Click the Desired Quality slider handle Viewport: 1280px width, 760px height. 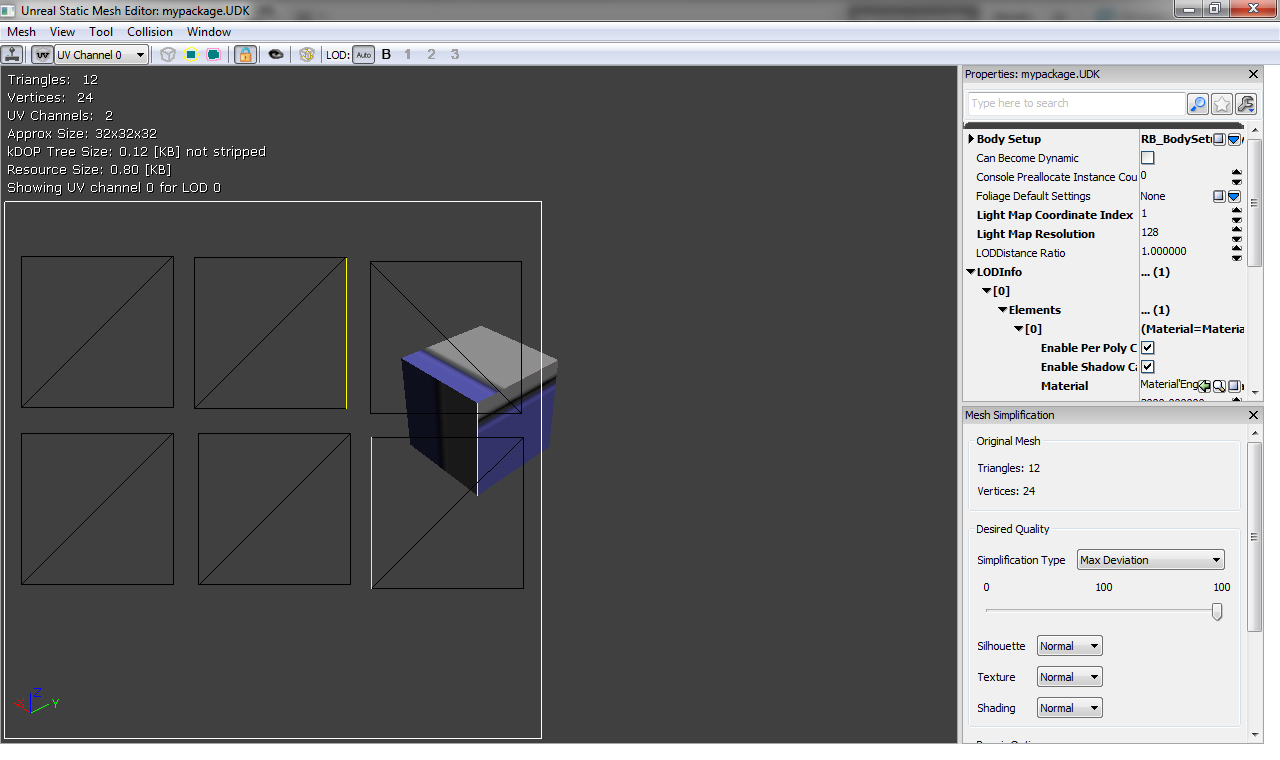pos(1217,611)
